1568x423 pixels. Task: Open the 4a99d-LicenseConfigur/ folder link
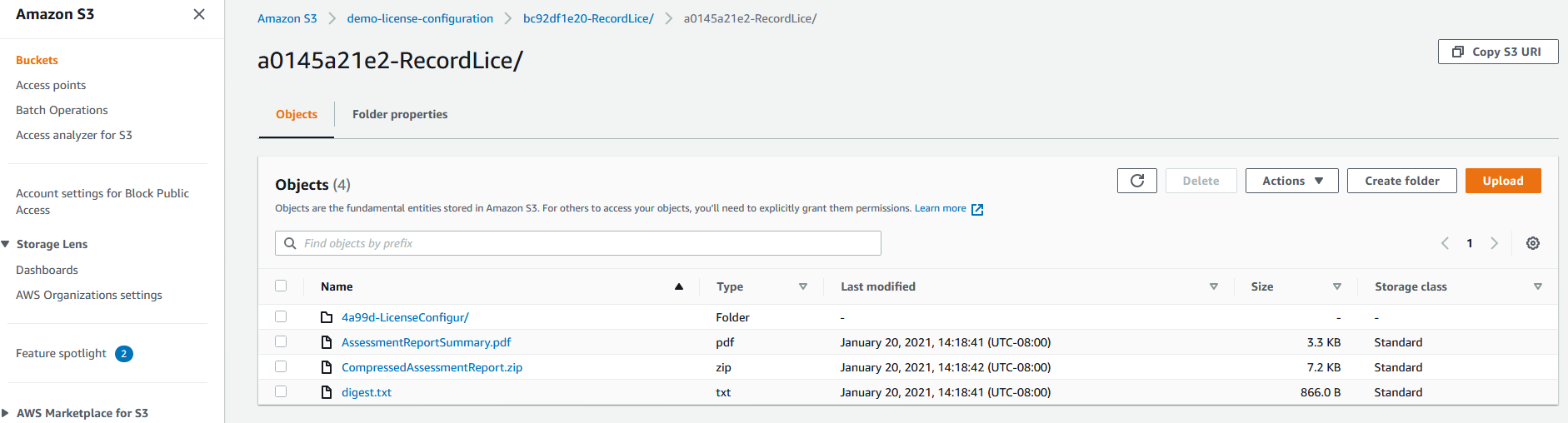tap(405, 317)
